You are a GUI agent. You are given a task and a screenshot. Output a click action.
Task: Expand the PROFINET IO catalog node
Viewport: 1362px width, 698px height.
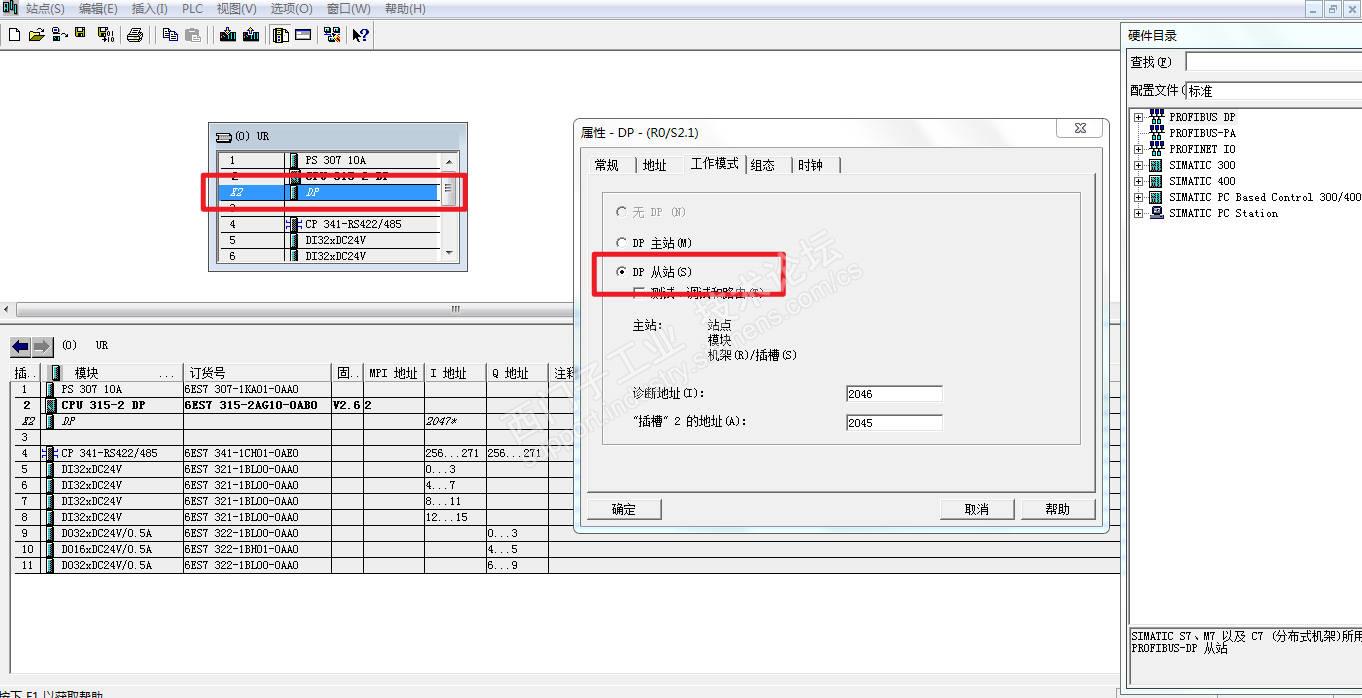[1138, 149]
